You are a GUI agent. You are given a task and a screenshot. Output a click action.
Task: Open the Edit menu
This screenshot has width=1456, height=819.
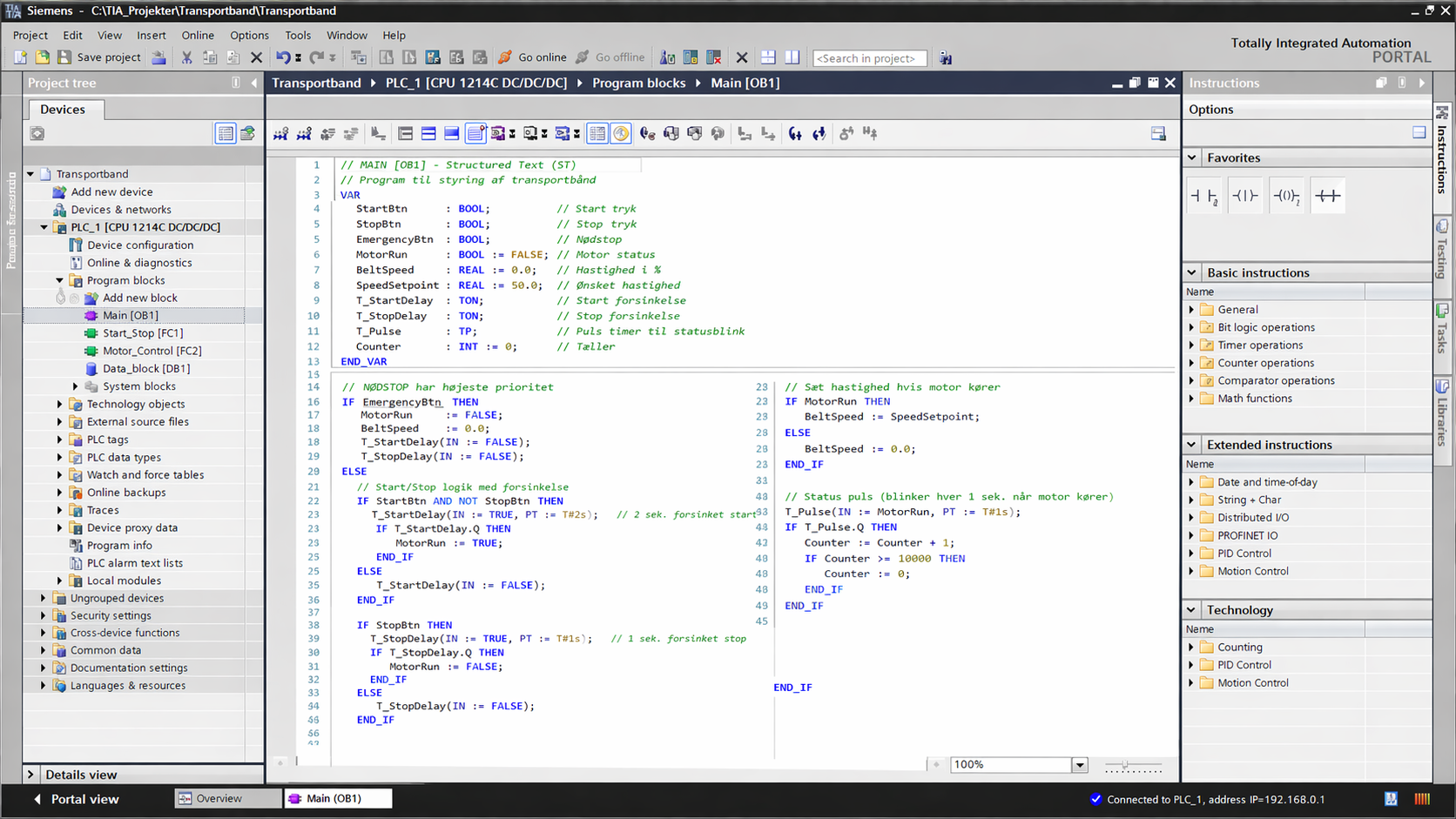coord(72,35)
